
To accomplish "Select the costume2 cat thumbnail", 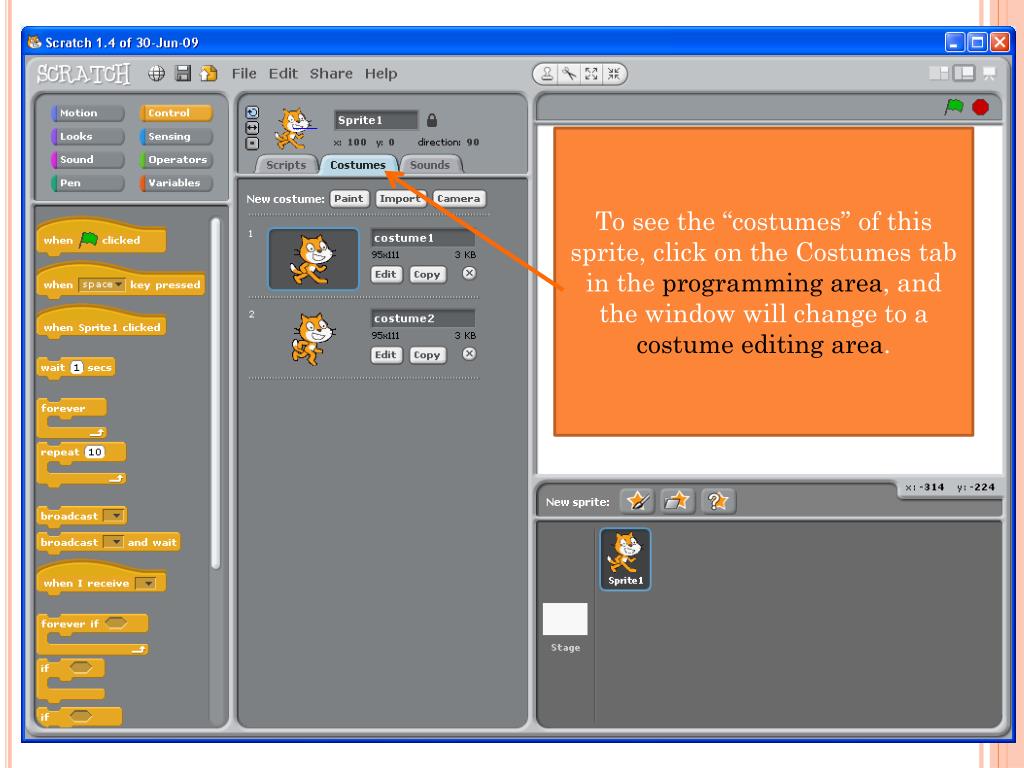I will pyautogui.click(x=313, y=339).
